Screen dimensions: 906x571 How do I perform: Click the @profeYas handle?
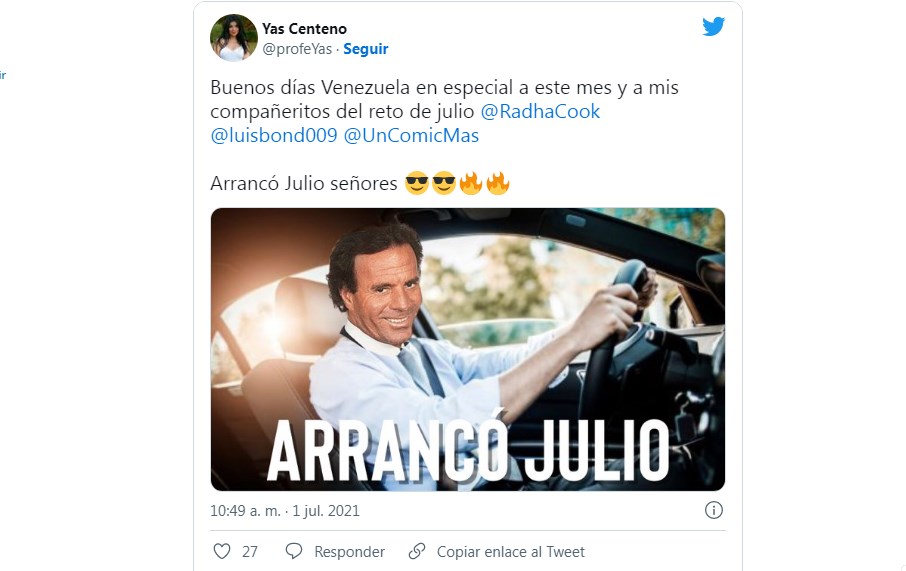click(x=297, y=49)
